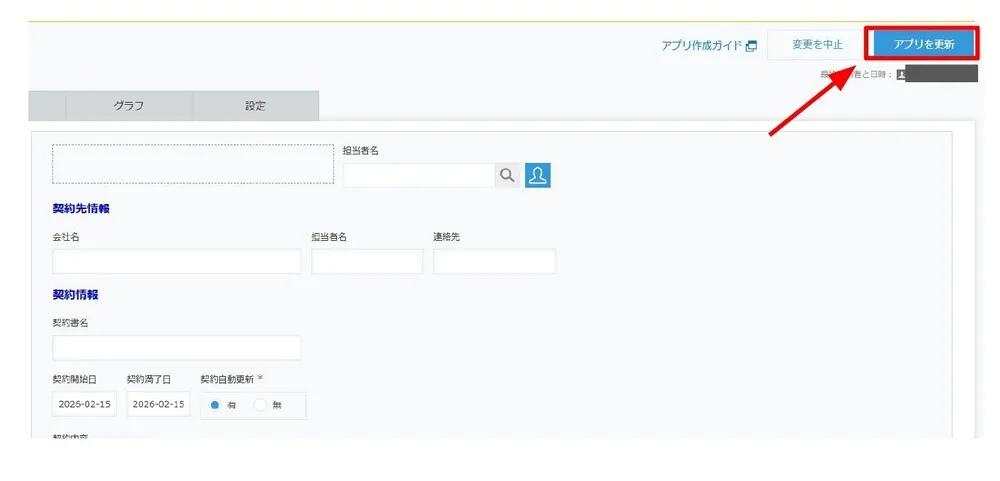Switch to the グラフ tab
1000x481 pixels.
coord(128,106)
